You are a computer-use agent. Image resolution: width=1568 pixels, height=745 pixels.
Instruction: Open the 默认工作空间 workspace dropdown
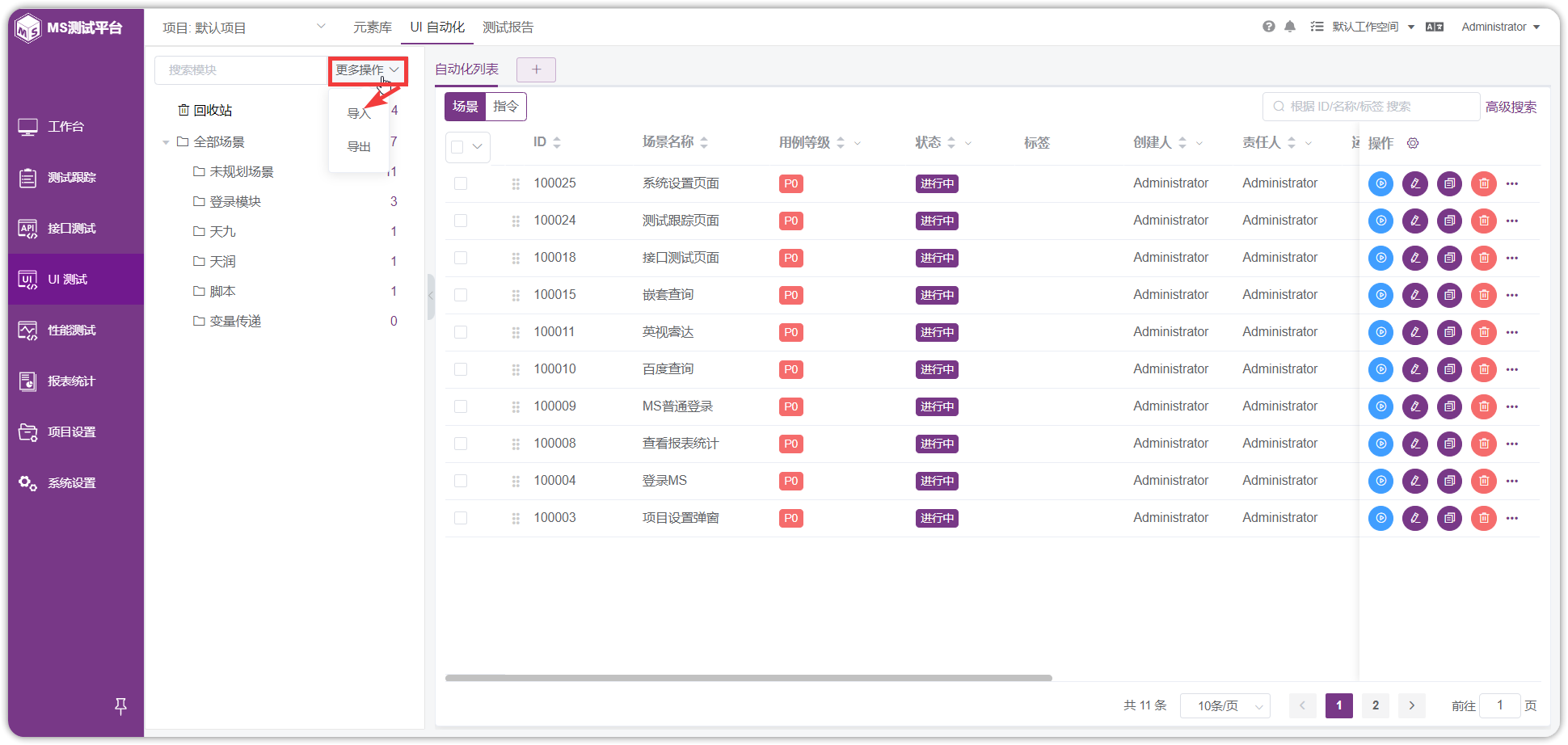click(1373, 27)
